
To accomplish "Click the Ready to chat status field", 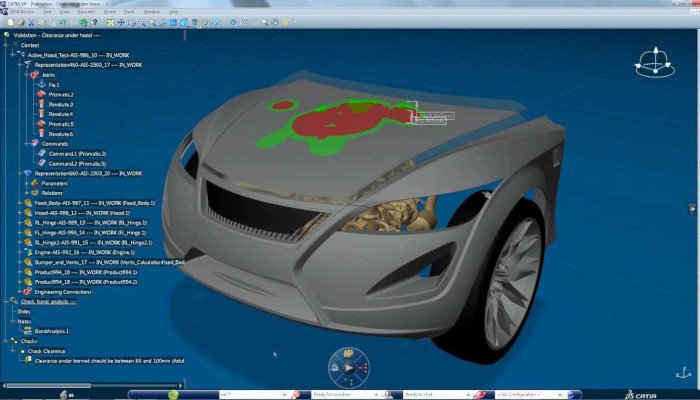I will [x=435, y=395].
